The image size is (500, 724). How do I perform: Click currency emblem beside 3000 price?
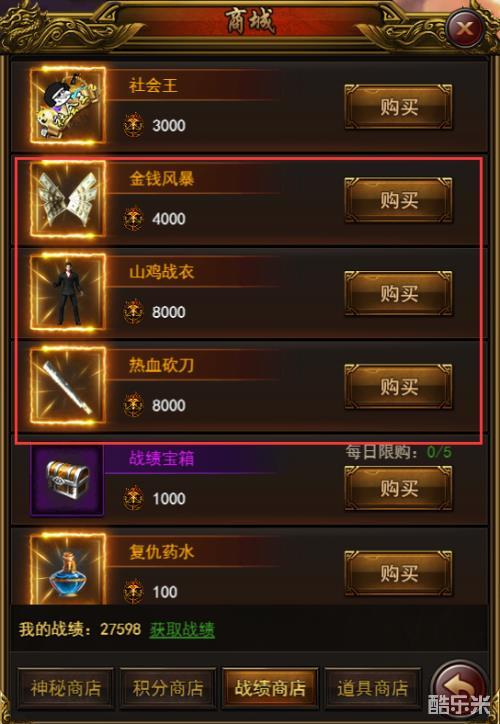pyautogui.click(x=134, y=125)
